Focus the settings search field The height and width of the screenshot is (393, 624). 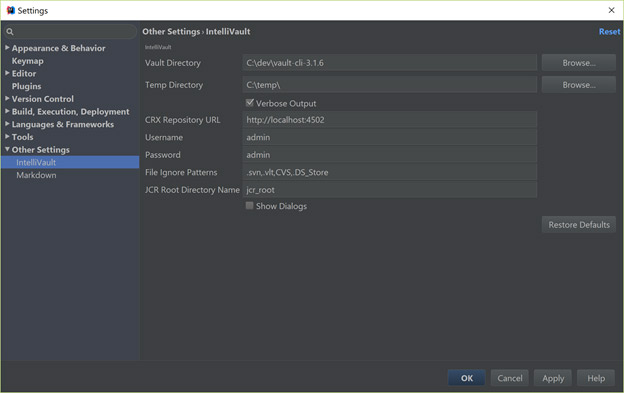[70, 32]
